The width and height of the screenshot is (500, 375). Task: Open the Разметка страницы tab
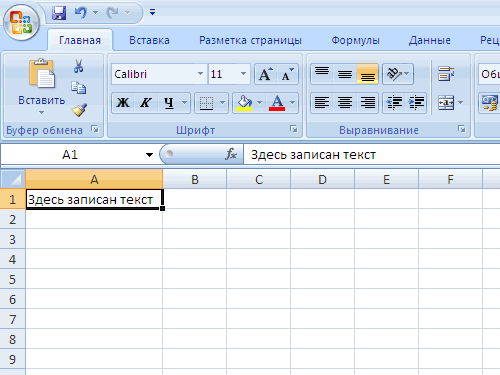tap(250, 40)
